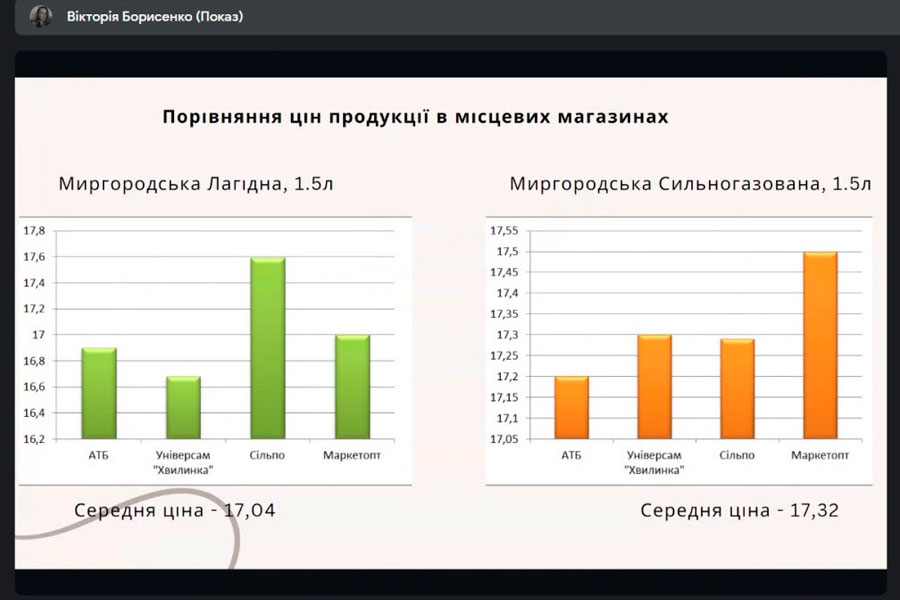The image size is (900, 600).
Task: Click Середня ціна - 17,32 text
Action: (740, 510)
